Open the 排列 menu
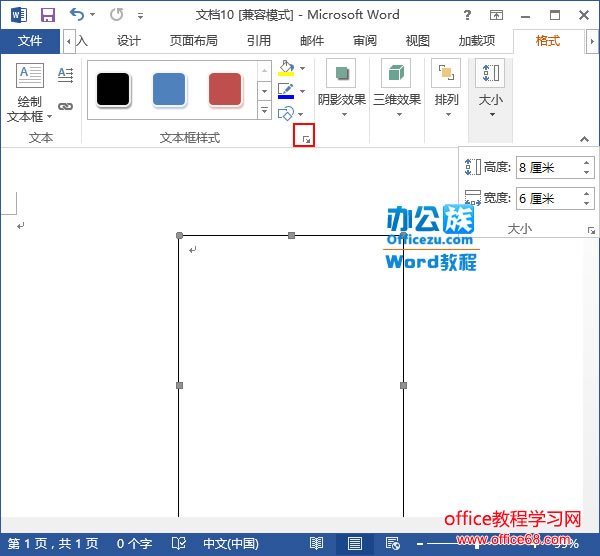The height and width of the screenshot is (556, 600). 447,89
